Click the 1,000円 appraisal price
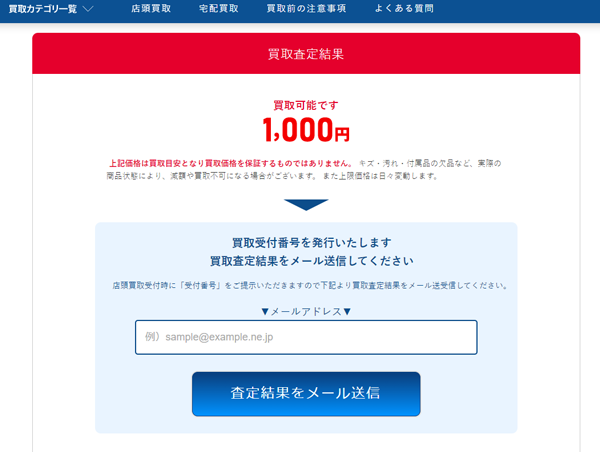600x452 pixels. (306, 130)
